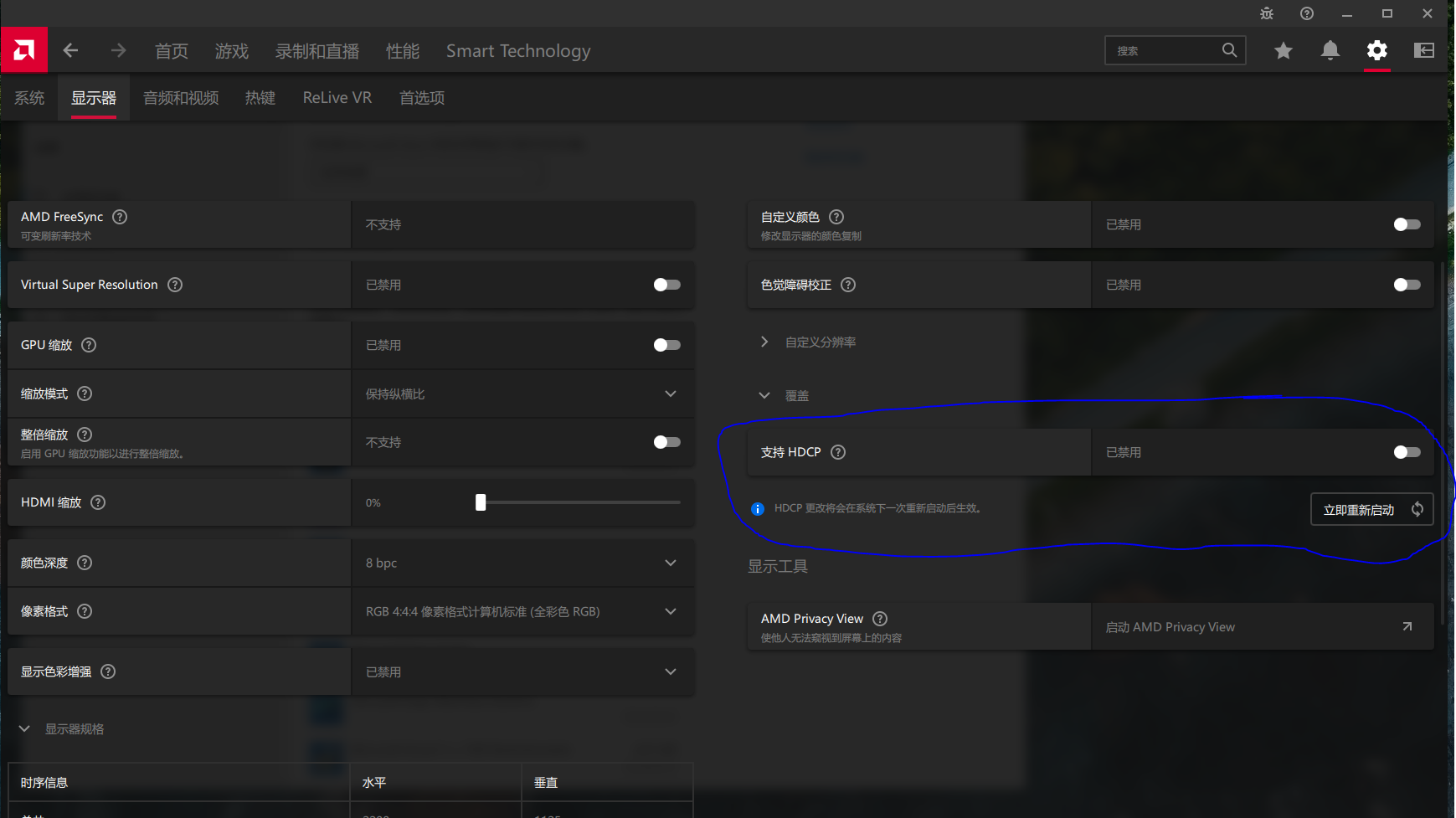Click HDMI 缩放 slider handle
Screen dimensions: 1456x818
click(x=481, y=502)
